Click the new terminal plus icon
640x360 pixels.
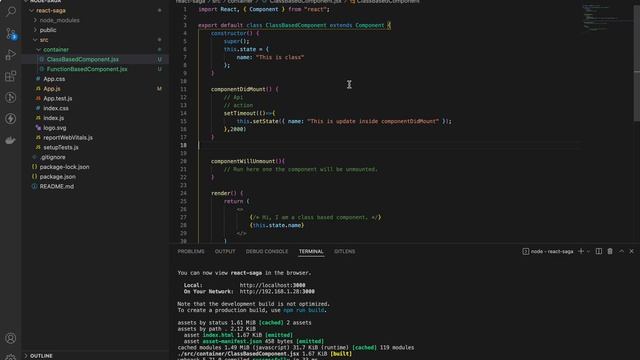point(581,251)
